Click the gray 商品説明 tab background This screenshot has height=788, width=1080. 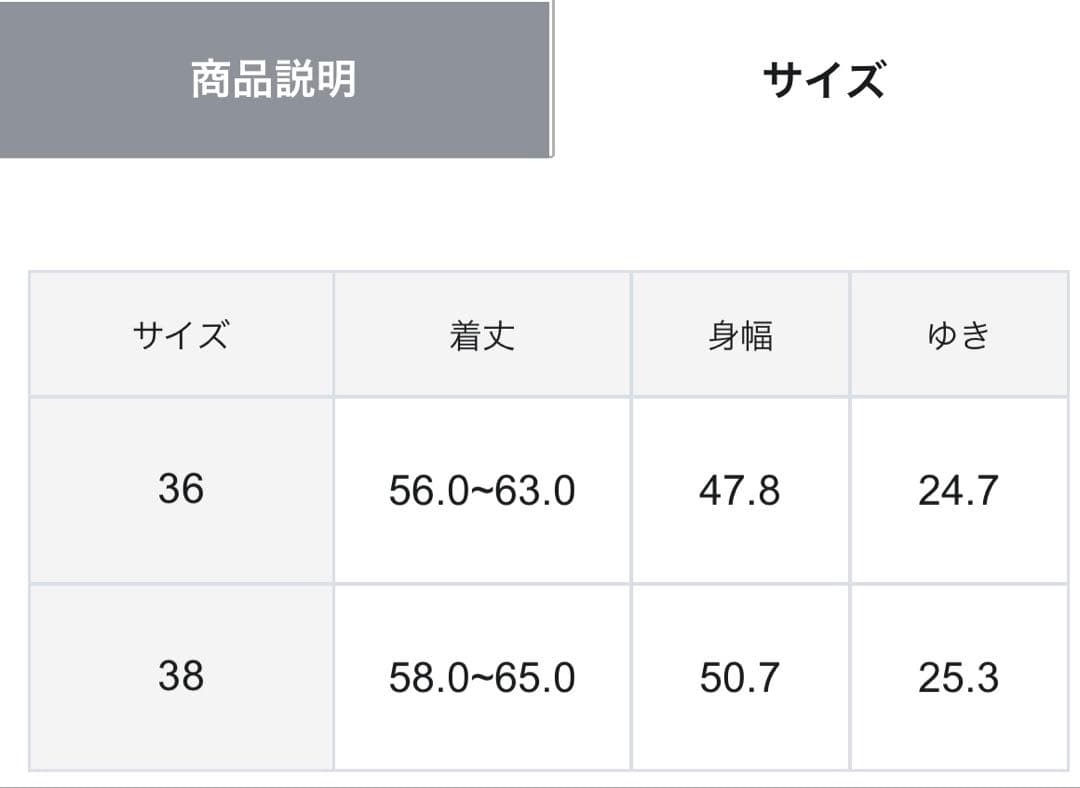[x=276, y=79]
